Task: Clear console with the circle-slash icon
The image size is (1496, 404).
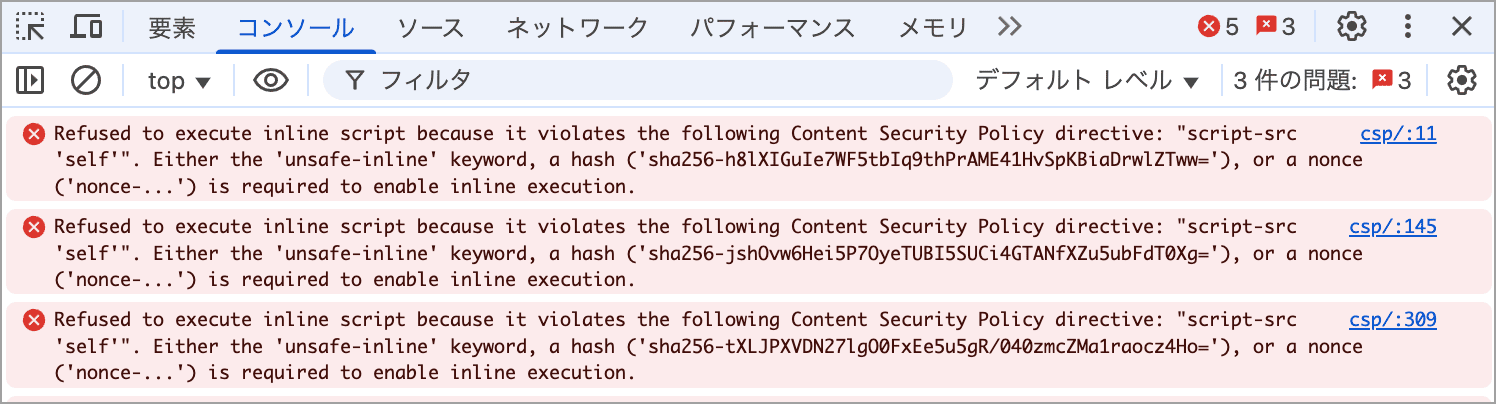Action: [x=86, y=80]
